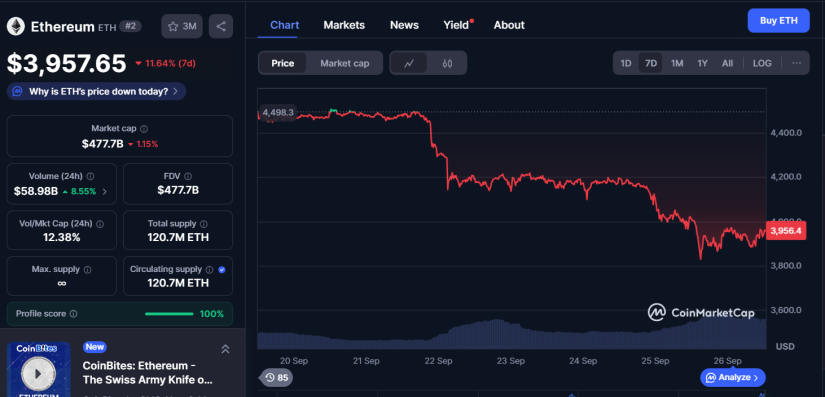Select Market cap chart toggle
This screenshot has width=825, height=397.
(345, 64)
